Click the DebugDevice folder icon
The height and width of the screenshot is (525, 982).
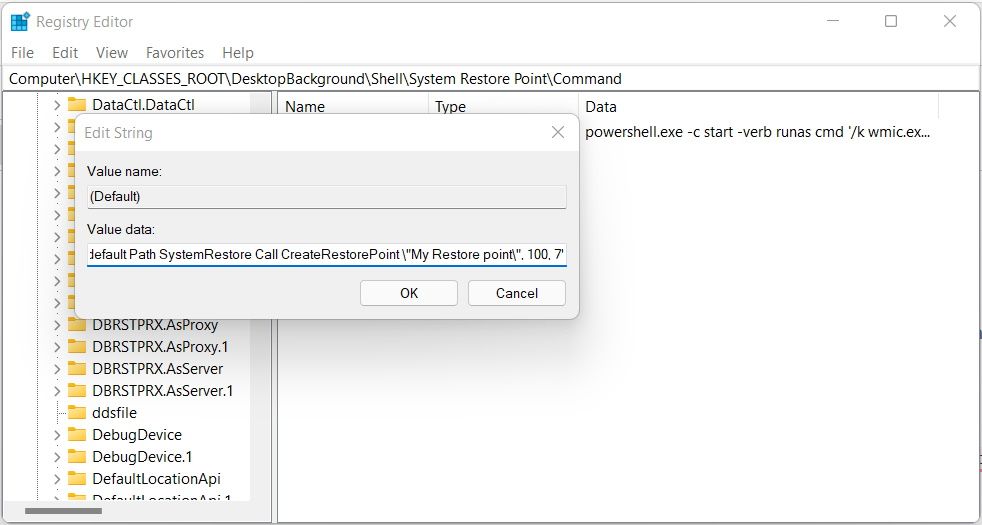[x=76, y=434]
